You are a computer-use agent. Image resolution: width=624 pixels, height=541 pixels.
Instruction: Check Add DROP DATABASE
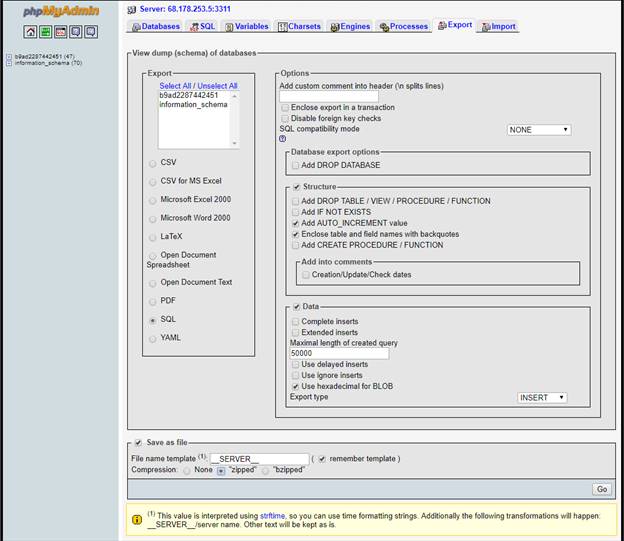point(295,165)
